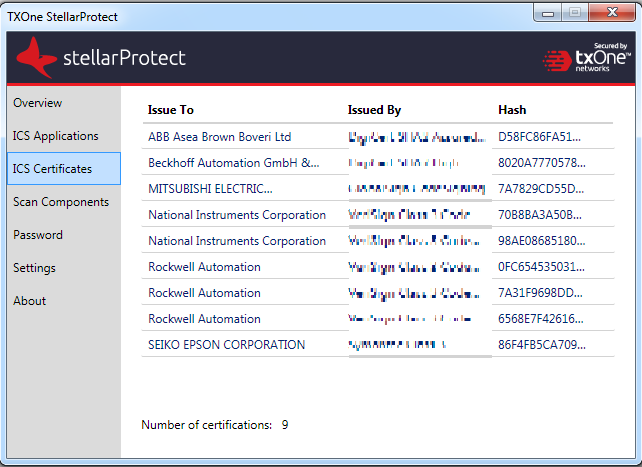The height and width of the screenshot is (467, 642).
Task: Sort by the Hash column header
Action: [x=512, y=110]
